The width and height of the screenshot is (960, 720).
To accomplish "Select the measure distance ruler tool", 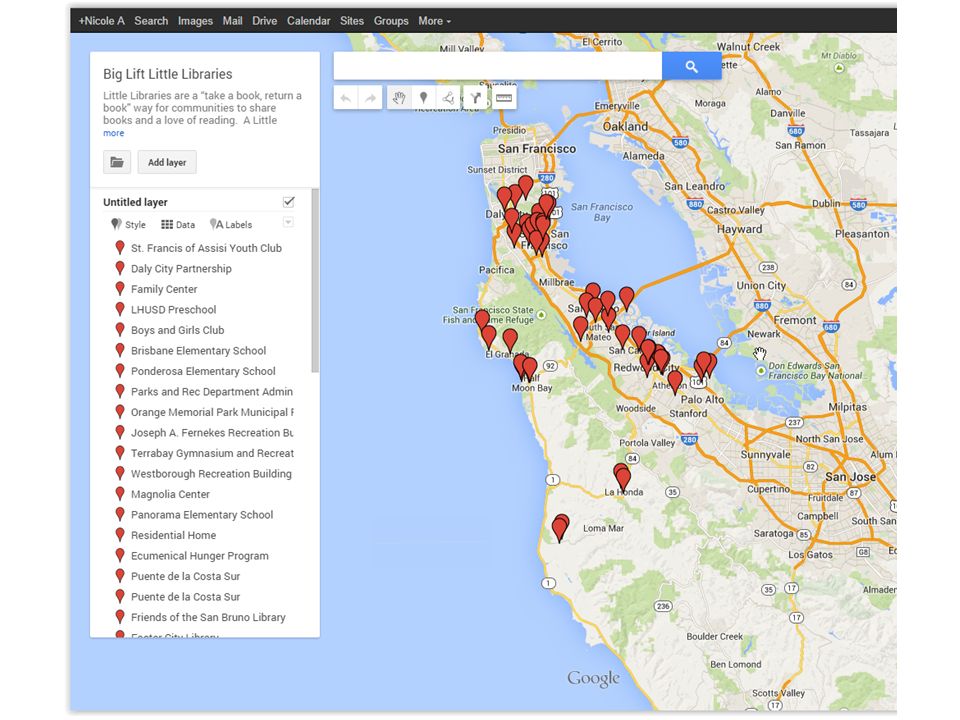I will click(x=503, y=98).
